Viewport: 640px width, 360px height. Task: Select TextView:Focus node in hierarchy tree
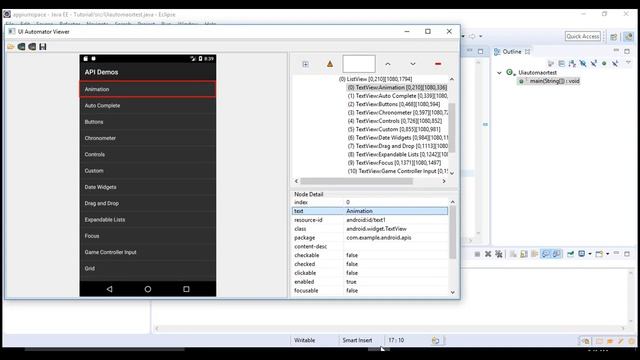(x=394, y=163)
